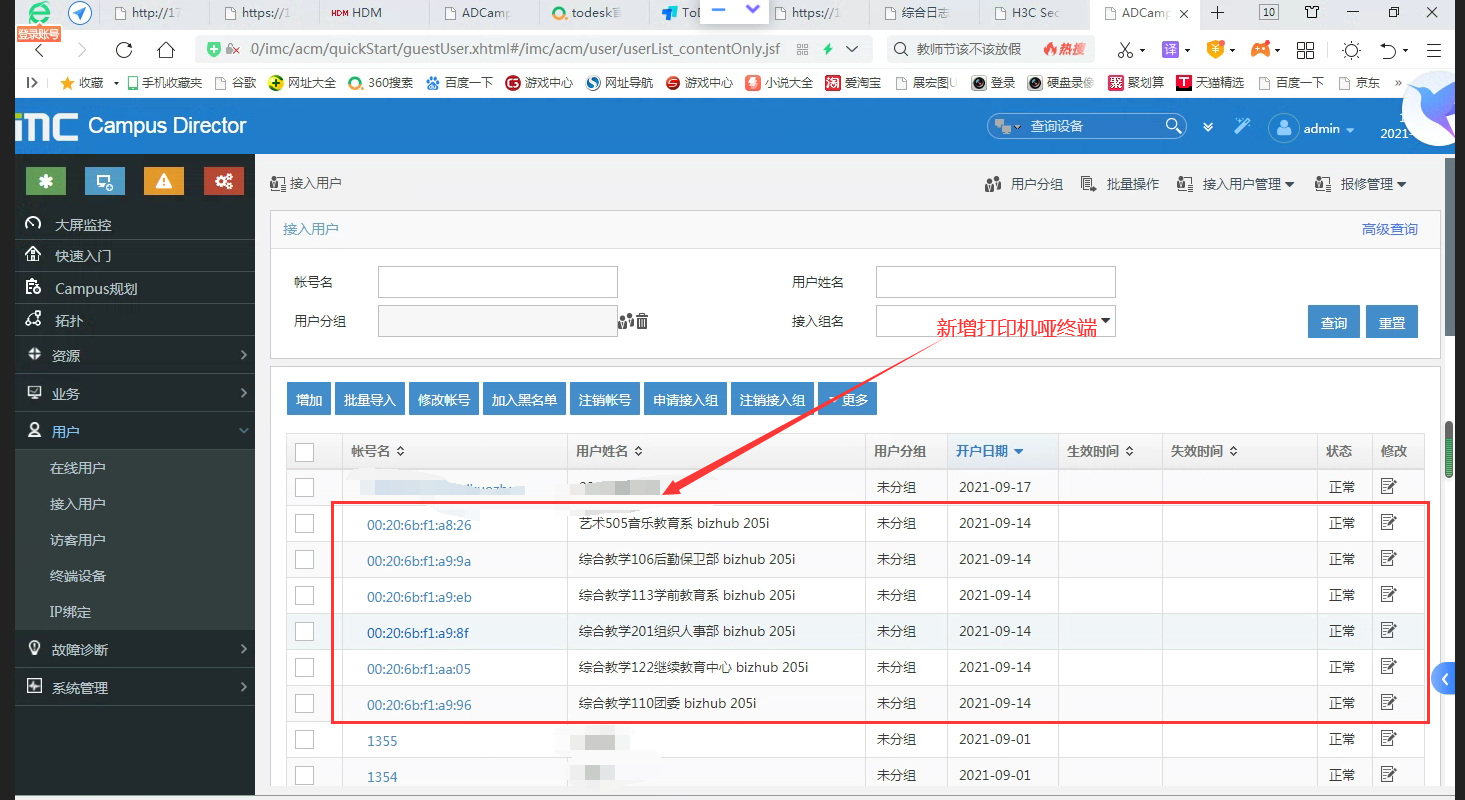
Task: Click the 帐号名 input field
Action: 498,282
